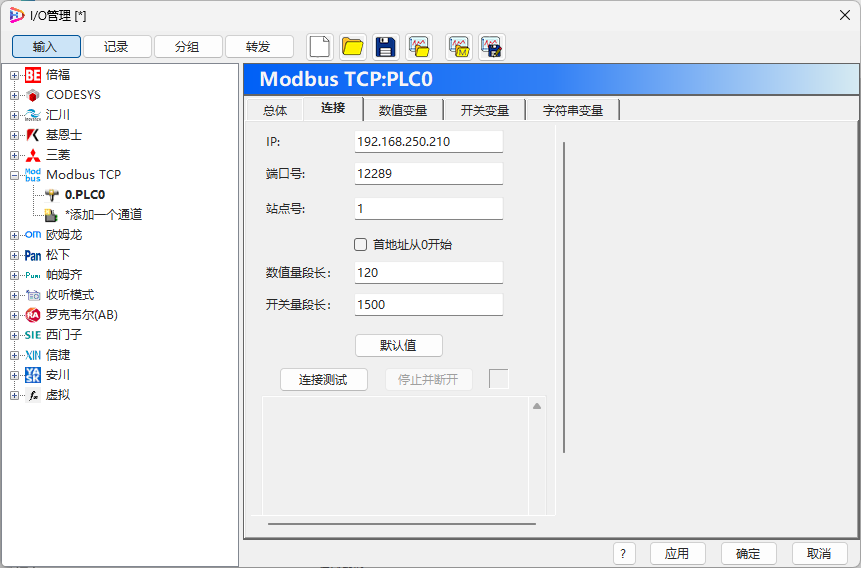Click the 安川 brand icon
861x568 pixels.
pyautogui.click(x=33, y=375)
